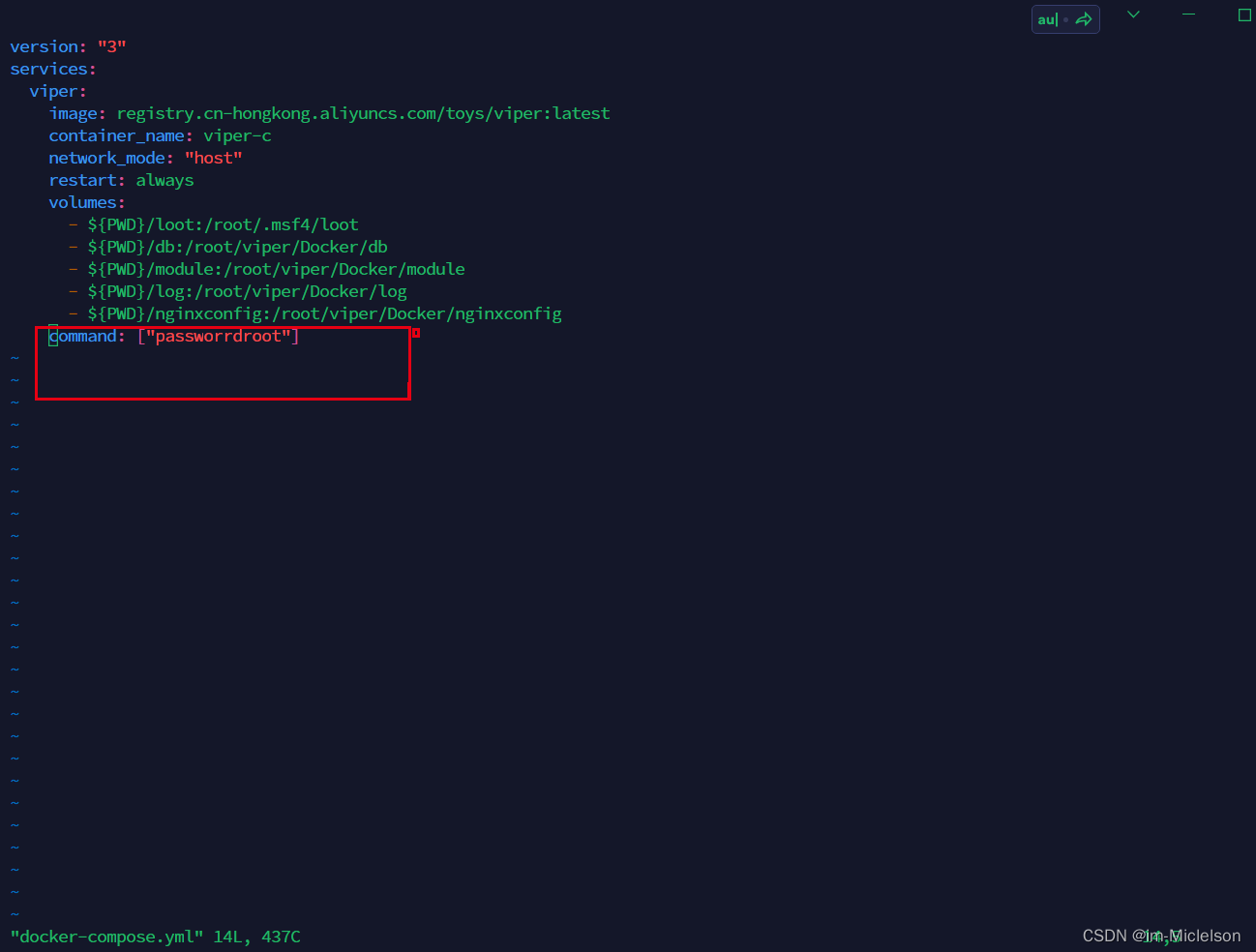Image resolution: width=1256 pixels, height=952 pixels.
Task: Click the forward arrow icon beside the au field
Action: point(1084,18)
